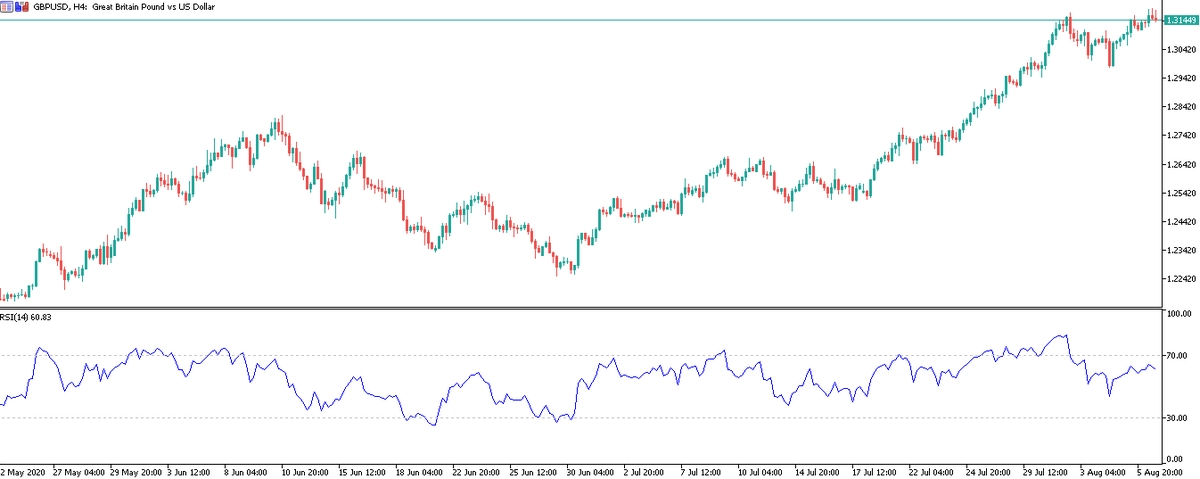Screen dimensions: 1200x479
Task: Click the 27 May 04:00 time label
Action: [82, 470]
